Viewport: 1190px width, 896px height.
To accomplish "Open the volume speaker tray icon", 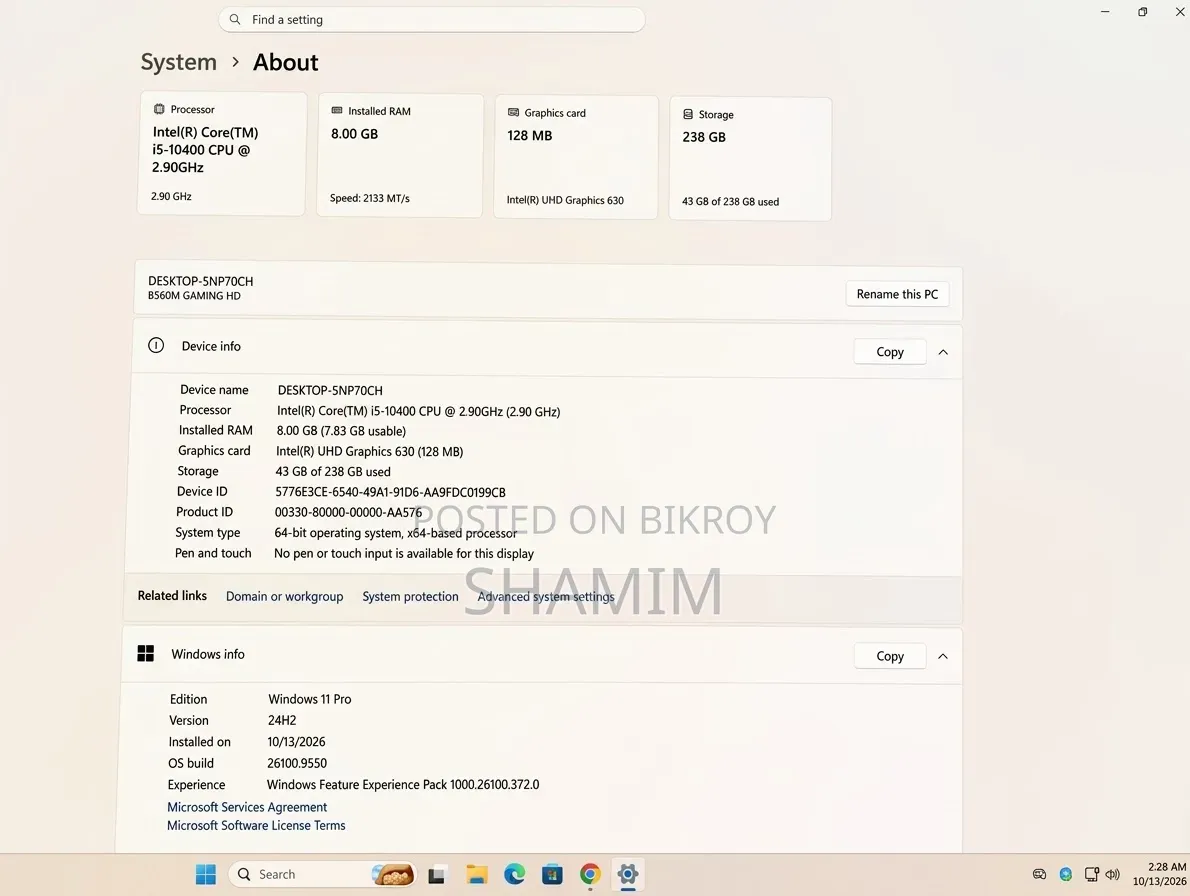I will pos(1113,875).
